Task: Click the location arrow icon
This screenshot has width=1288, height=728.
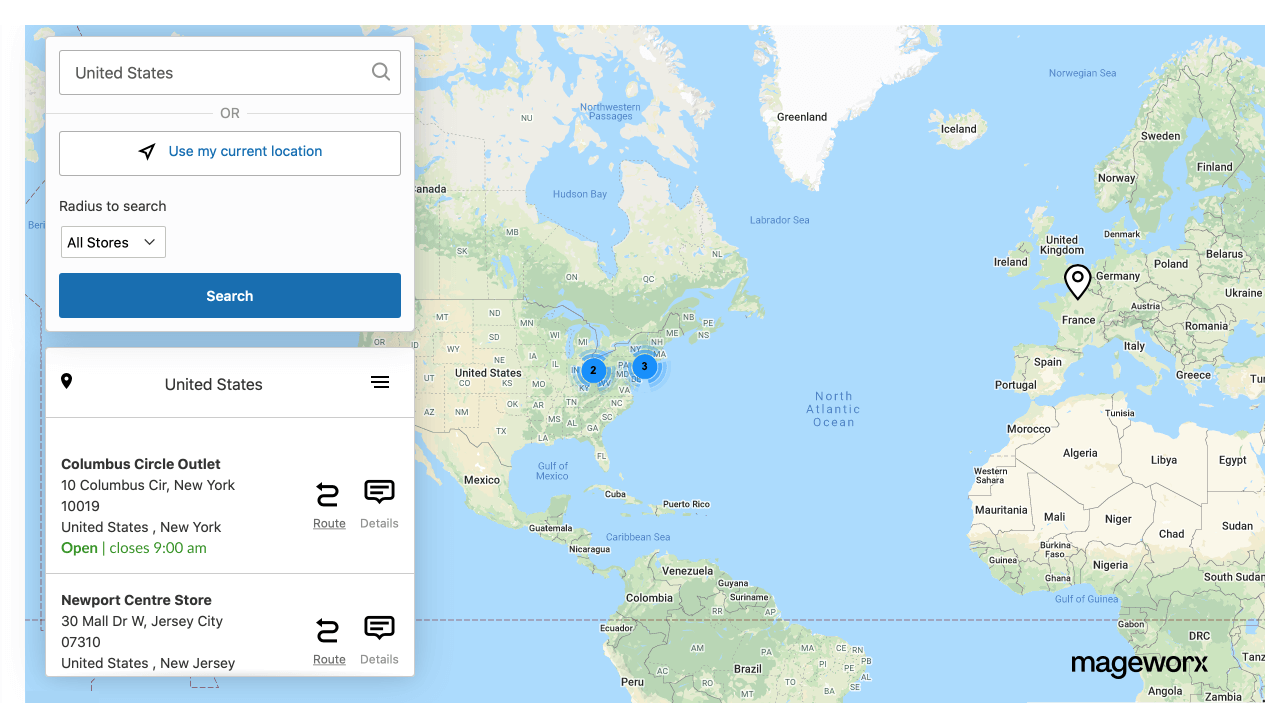Action: [147, 152]
